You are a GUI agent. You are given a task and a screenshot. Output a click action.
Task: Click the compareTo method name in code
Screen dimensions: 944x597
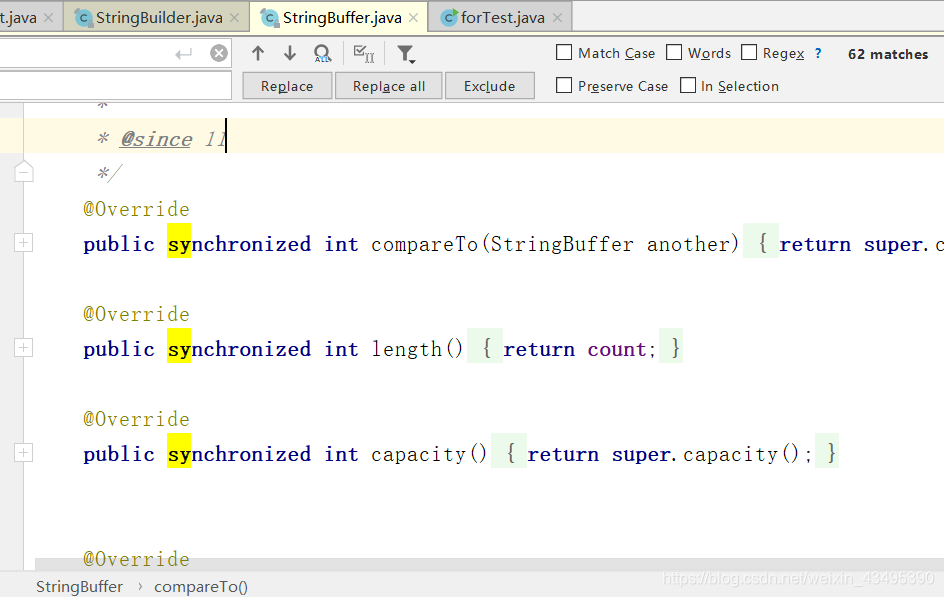click(424, 244)
